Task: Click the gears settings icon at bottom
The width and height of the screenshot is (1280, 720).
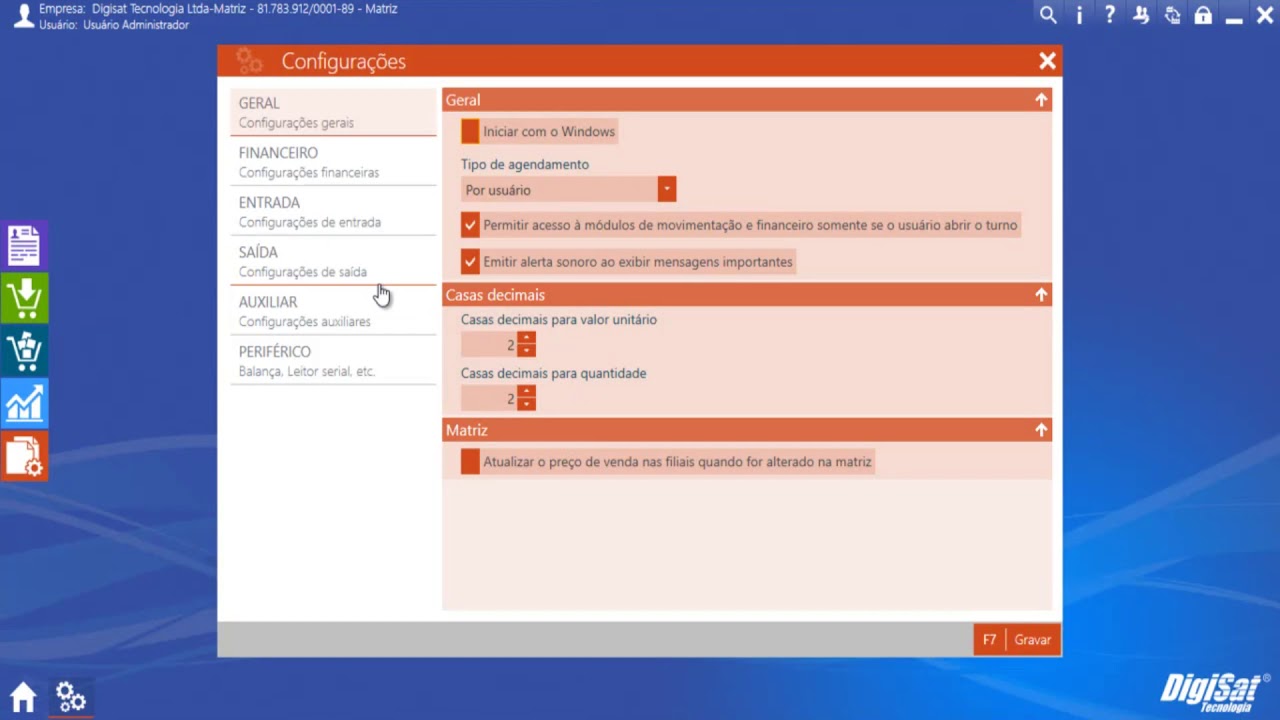Action: (70, 696)
